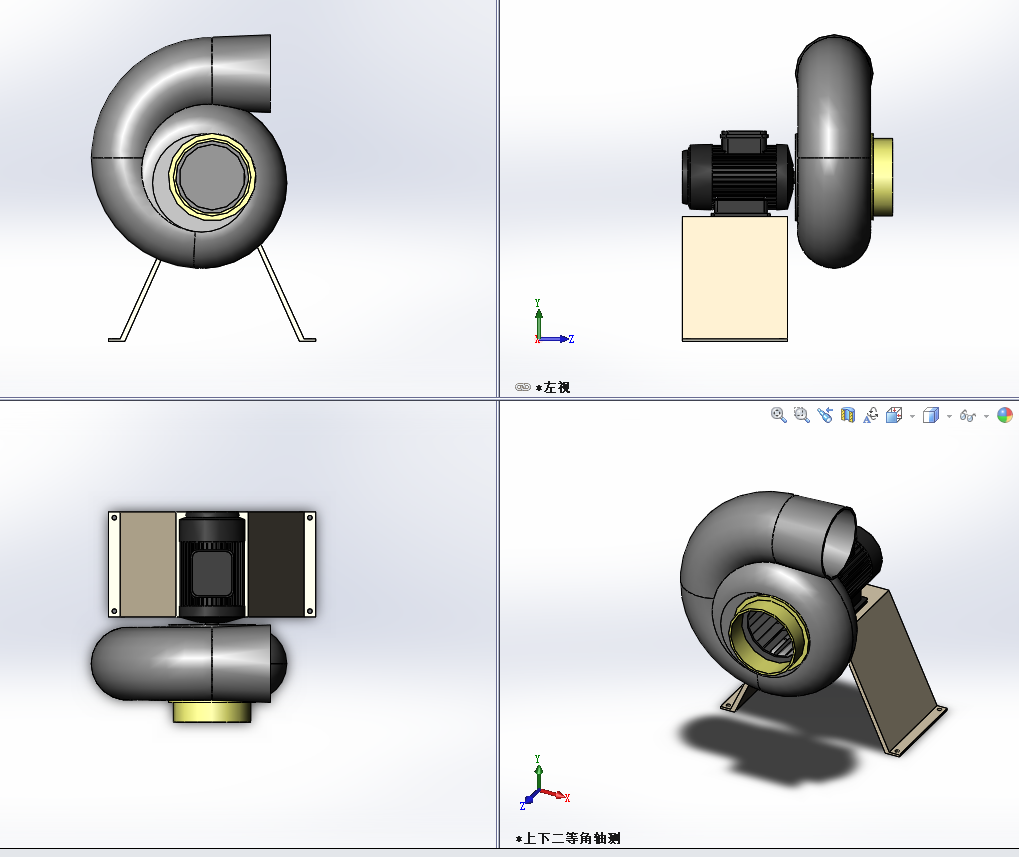1019x857 pixels.
Task: Click the Dynamic Annotation Views icon
Action: (x=871, y=415)
